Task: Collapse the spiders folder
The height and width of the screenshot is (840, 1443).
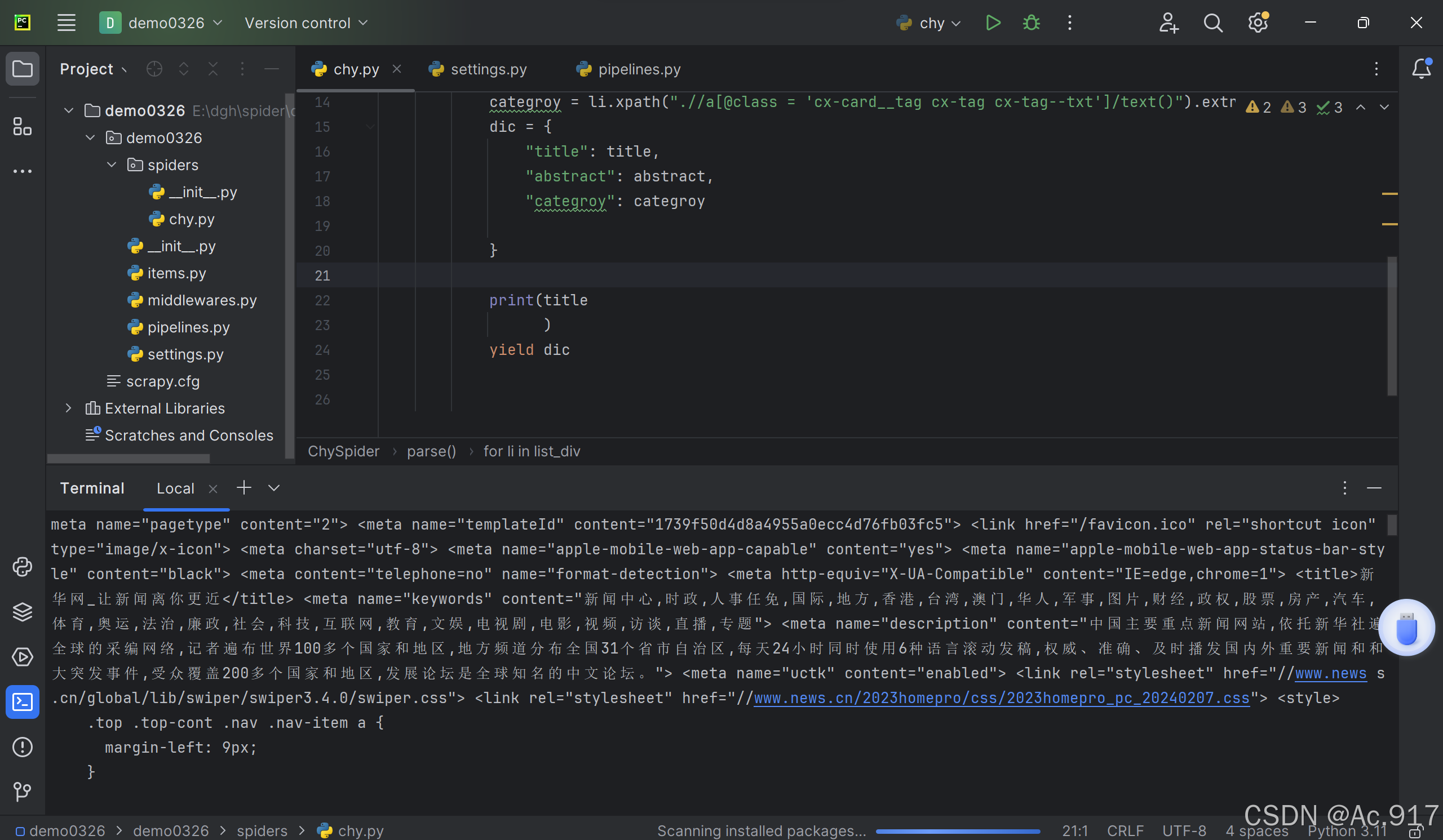Action: (112, 165)
